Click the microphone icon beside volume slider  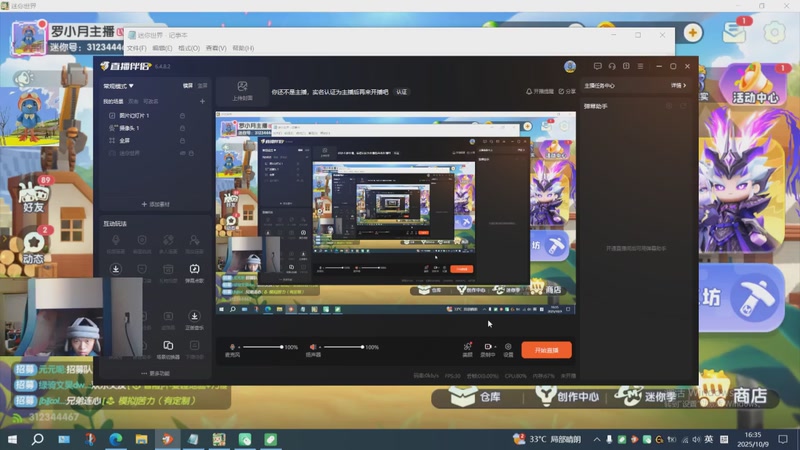click(x=232, y=347)
